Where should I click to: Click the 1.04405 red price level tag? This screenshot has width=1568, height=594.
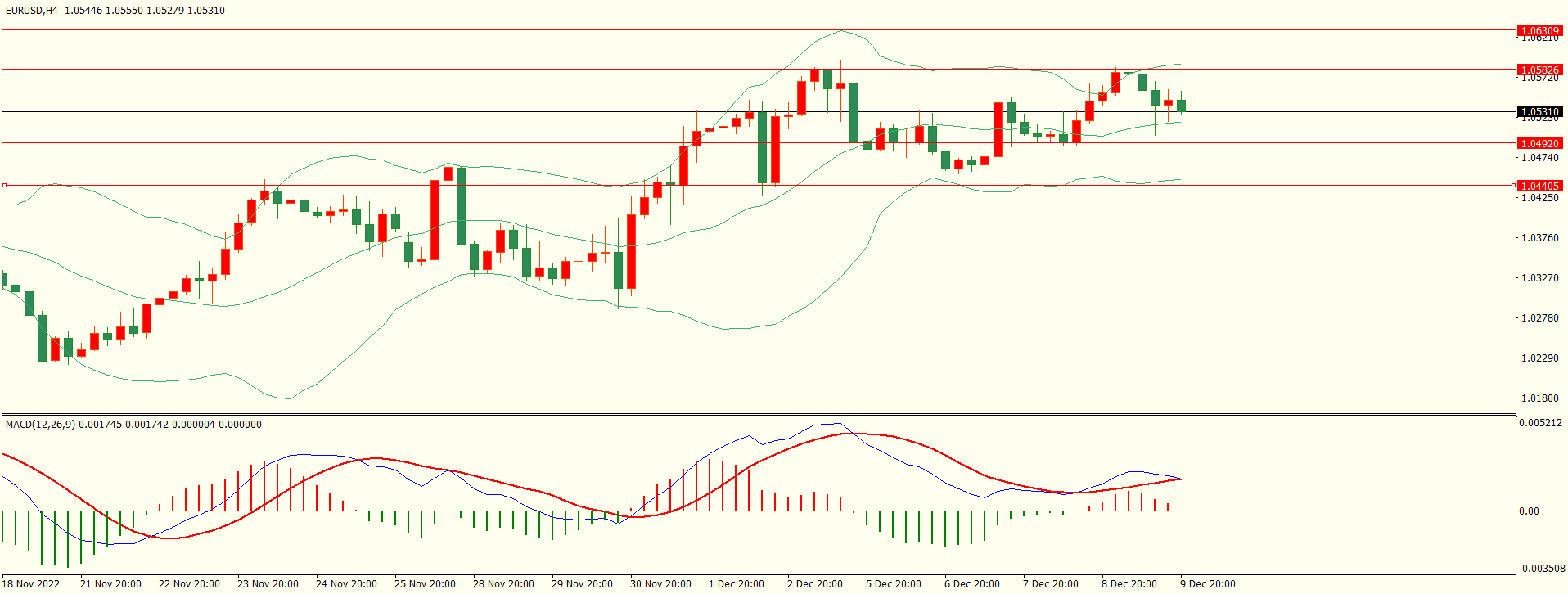[x=1539, y=186]
